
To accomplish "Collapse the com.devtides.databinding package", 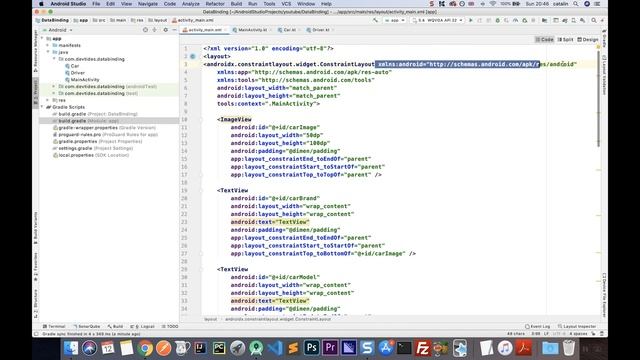I will click(54, 59).
